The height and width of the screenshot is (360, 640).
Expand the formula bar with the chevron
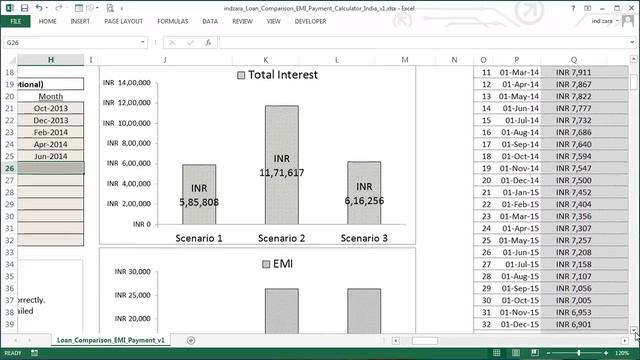(x=632, y=42)
